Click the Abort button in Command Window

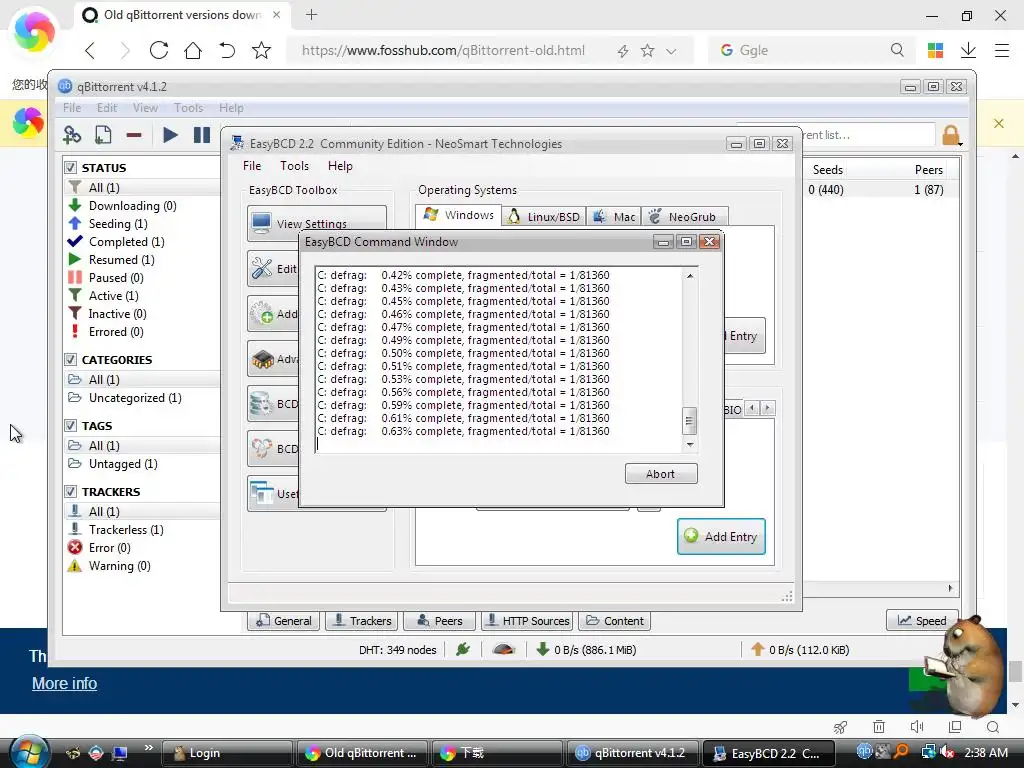[x=661, y=473]
